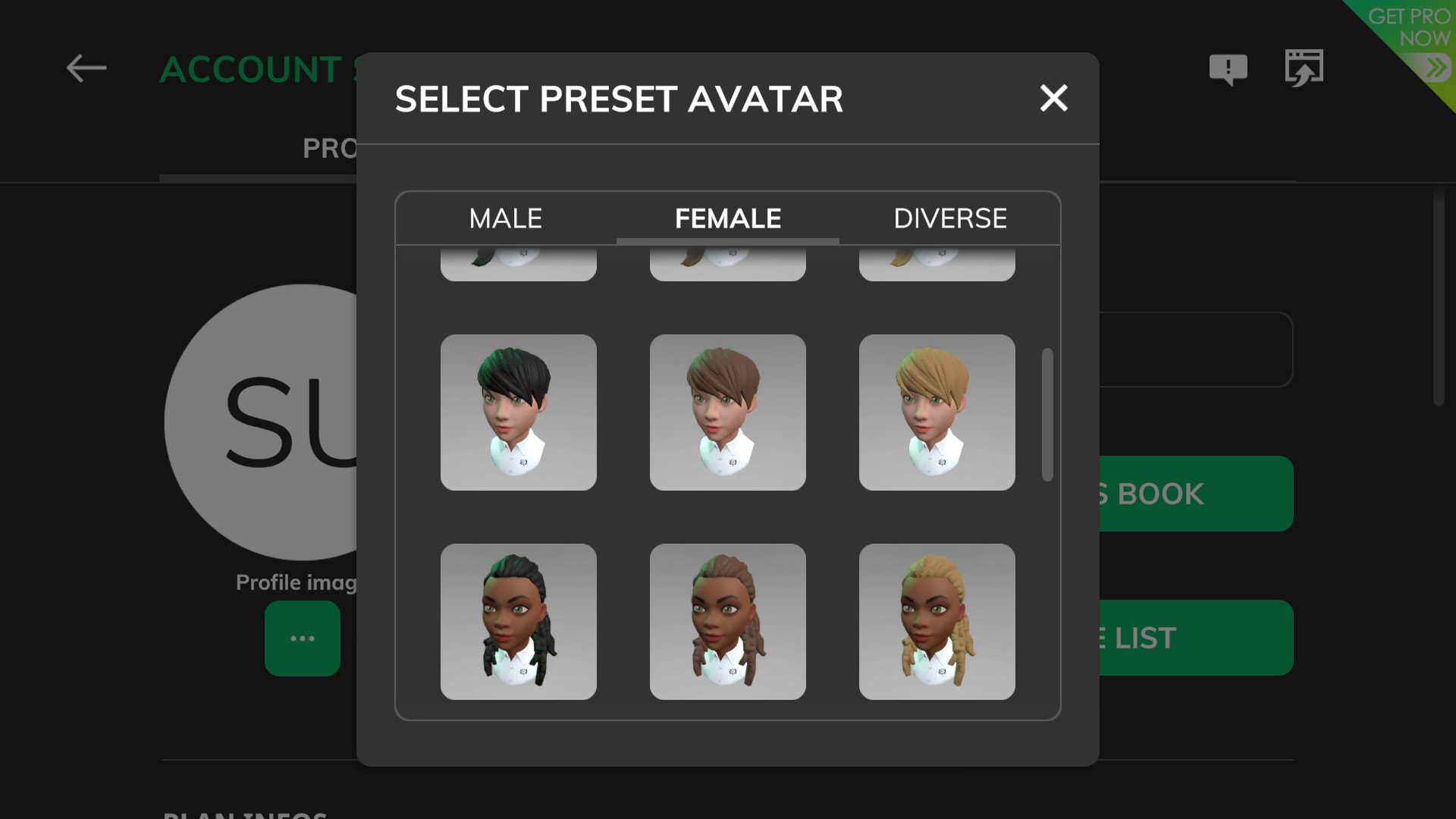
Task: Pick the black dreadlocks female avatar
Action: 519,622
